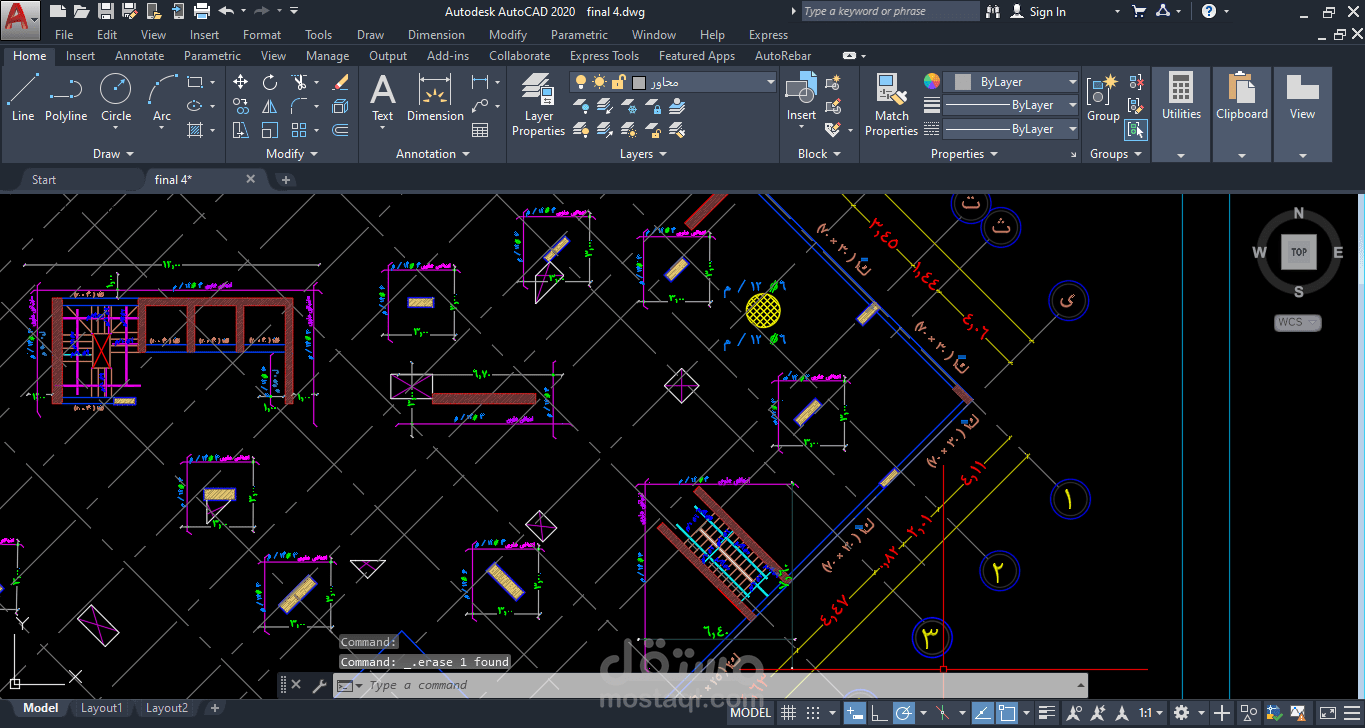The width and height of the screenshot is (1365, 728).
Task: Add new layout with plus button
Action: [x=214, y=708]
